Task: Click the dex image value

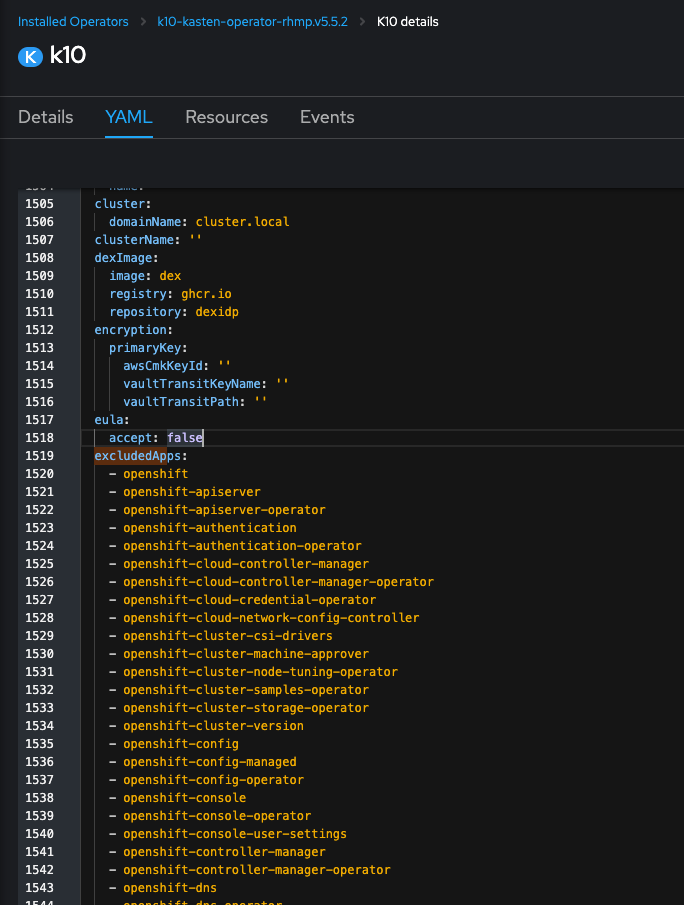Action: pos(170,276)
